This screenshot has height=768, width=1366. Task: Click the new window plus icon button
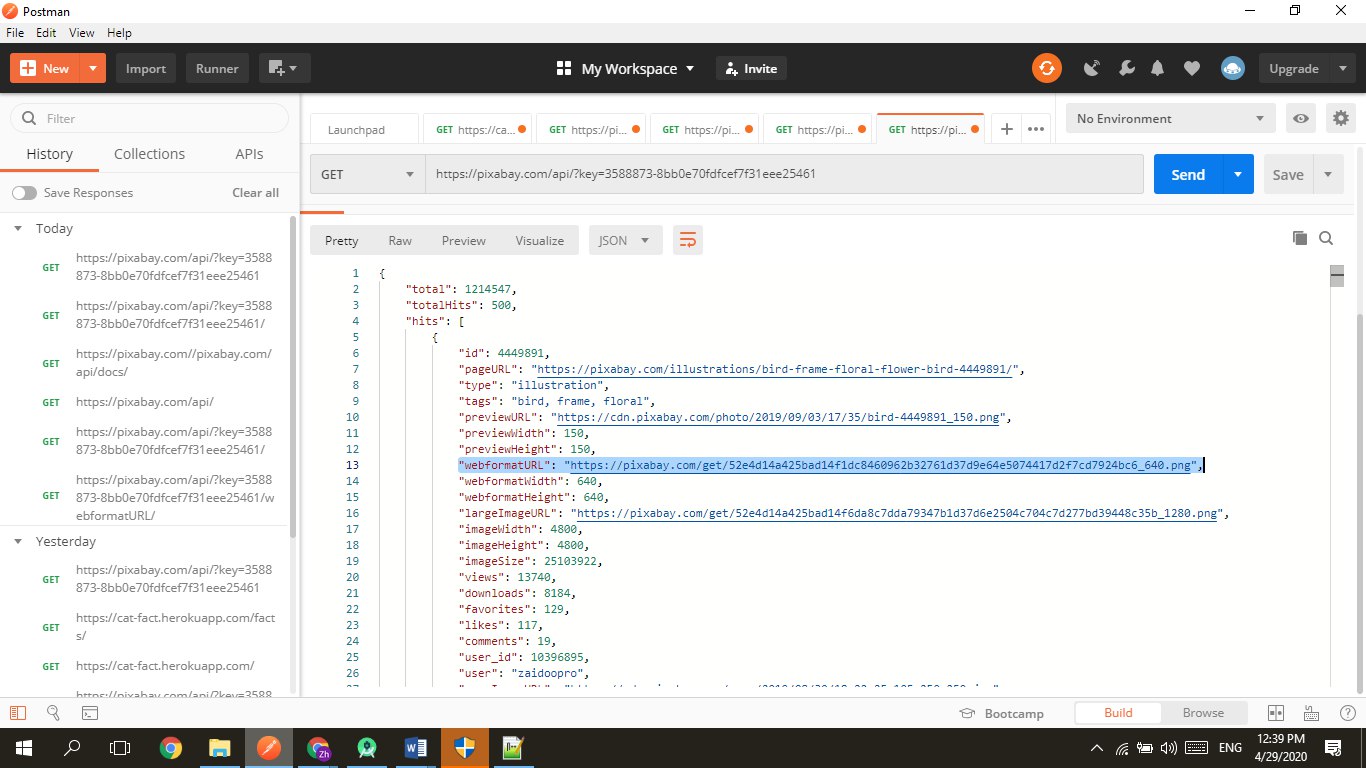[x=285, y=68]
